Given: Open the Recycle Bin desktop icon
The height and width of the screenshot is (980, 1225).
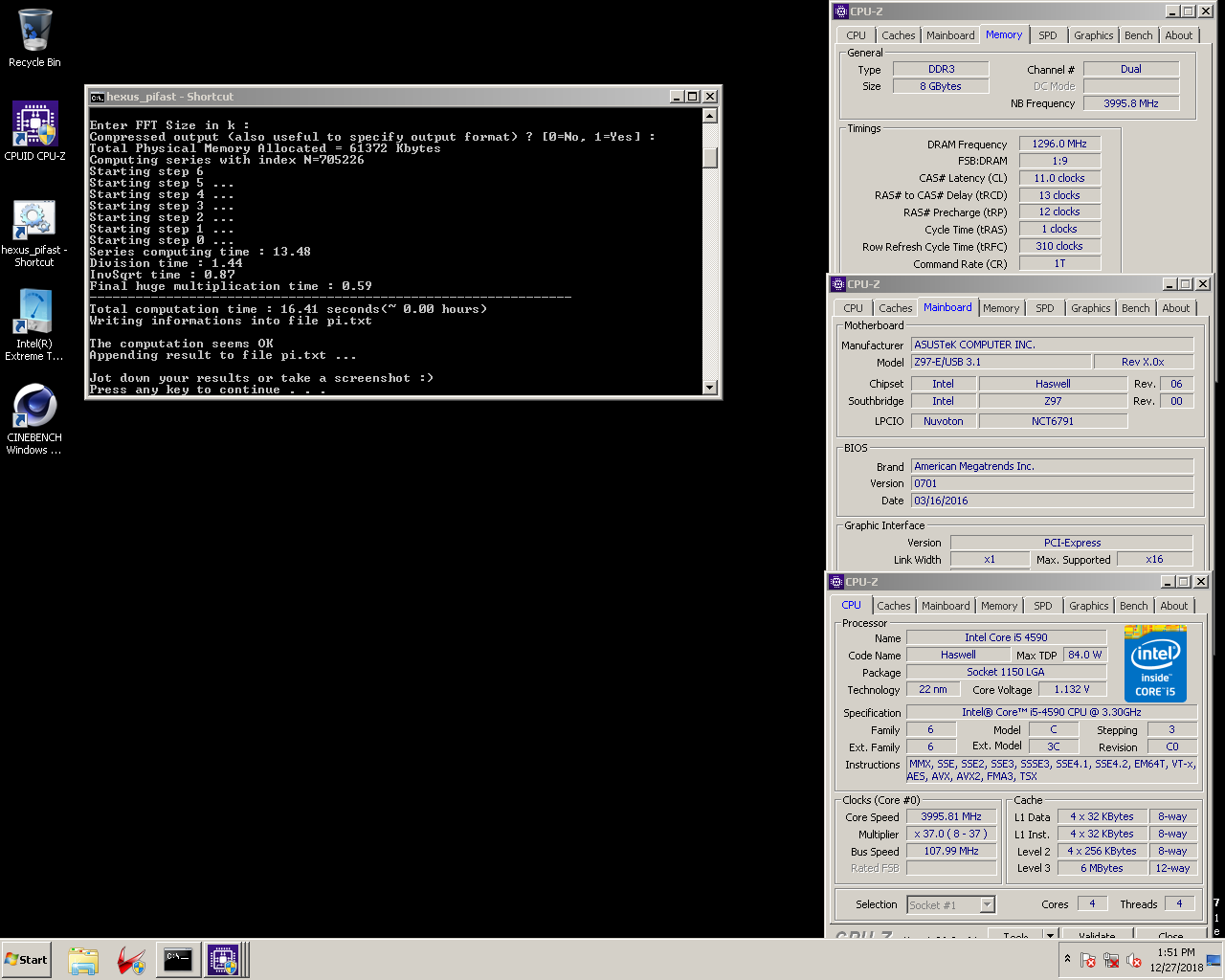Looking at the screenshot, I should [34, 38].
